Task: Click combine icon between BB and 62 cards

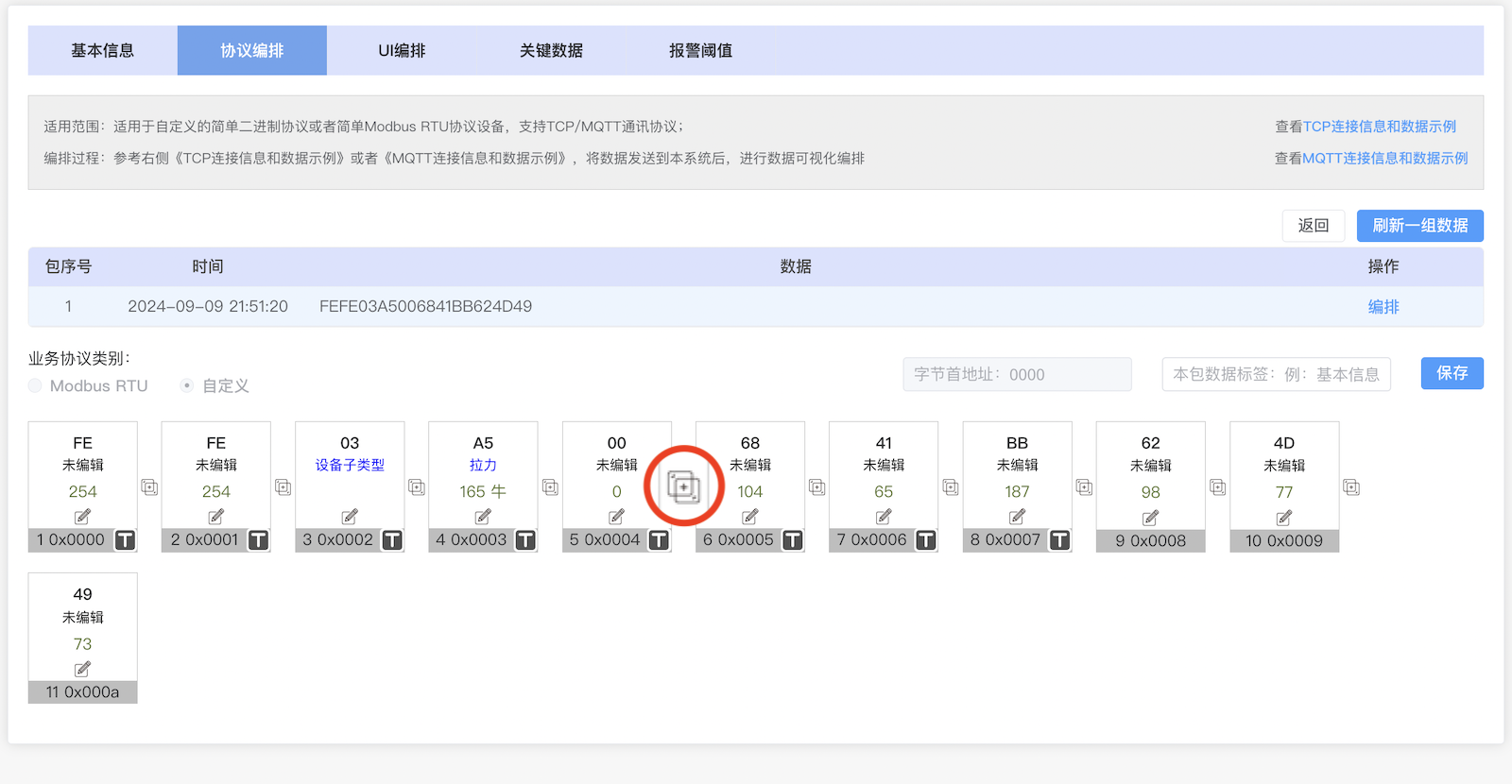Action: (x=1084, y=487)
